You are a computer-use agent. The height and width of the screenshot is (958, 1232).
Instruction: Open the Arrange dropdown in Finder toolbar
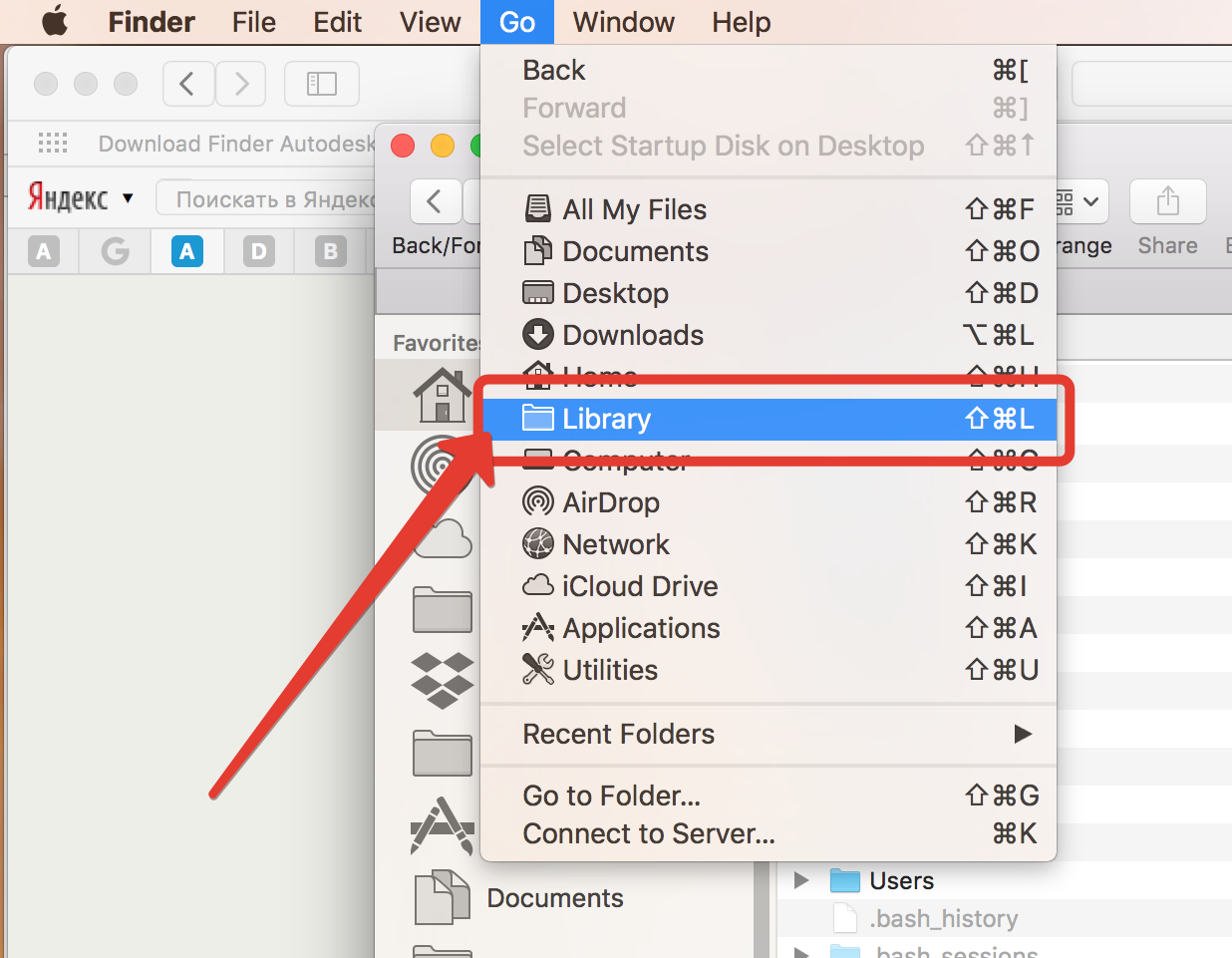1081,202
